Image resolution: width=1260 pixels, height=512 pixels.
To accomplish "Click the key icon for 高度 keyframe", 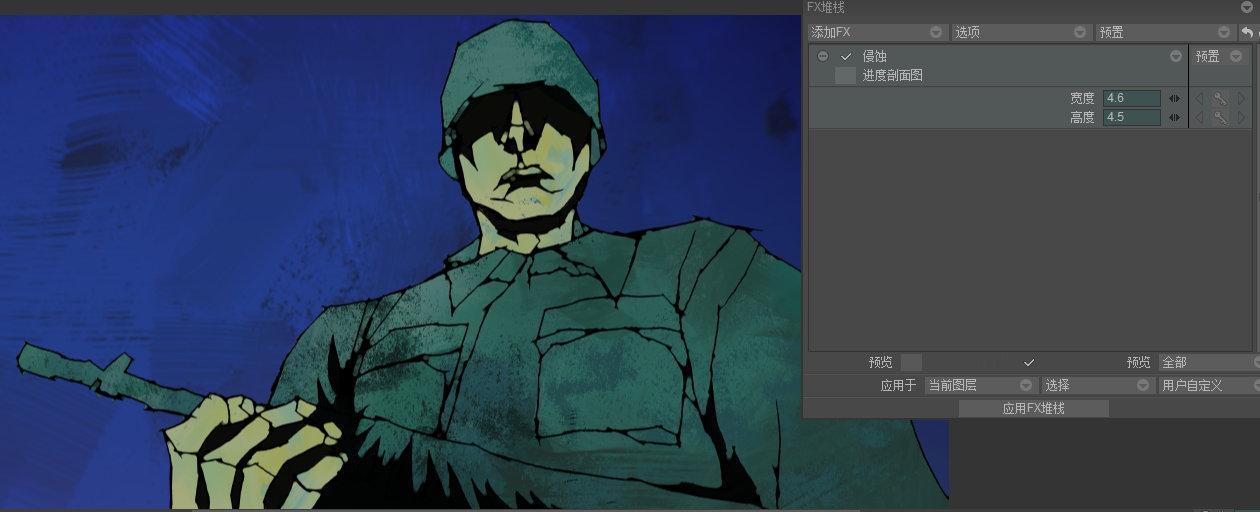I will pyautogui.click(x=1220, y=117).
